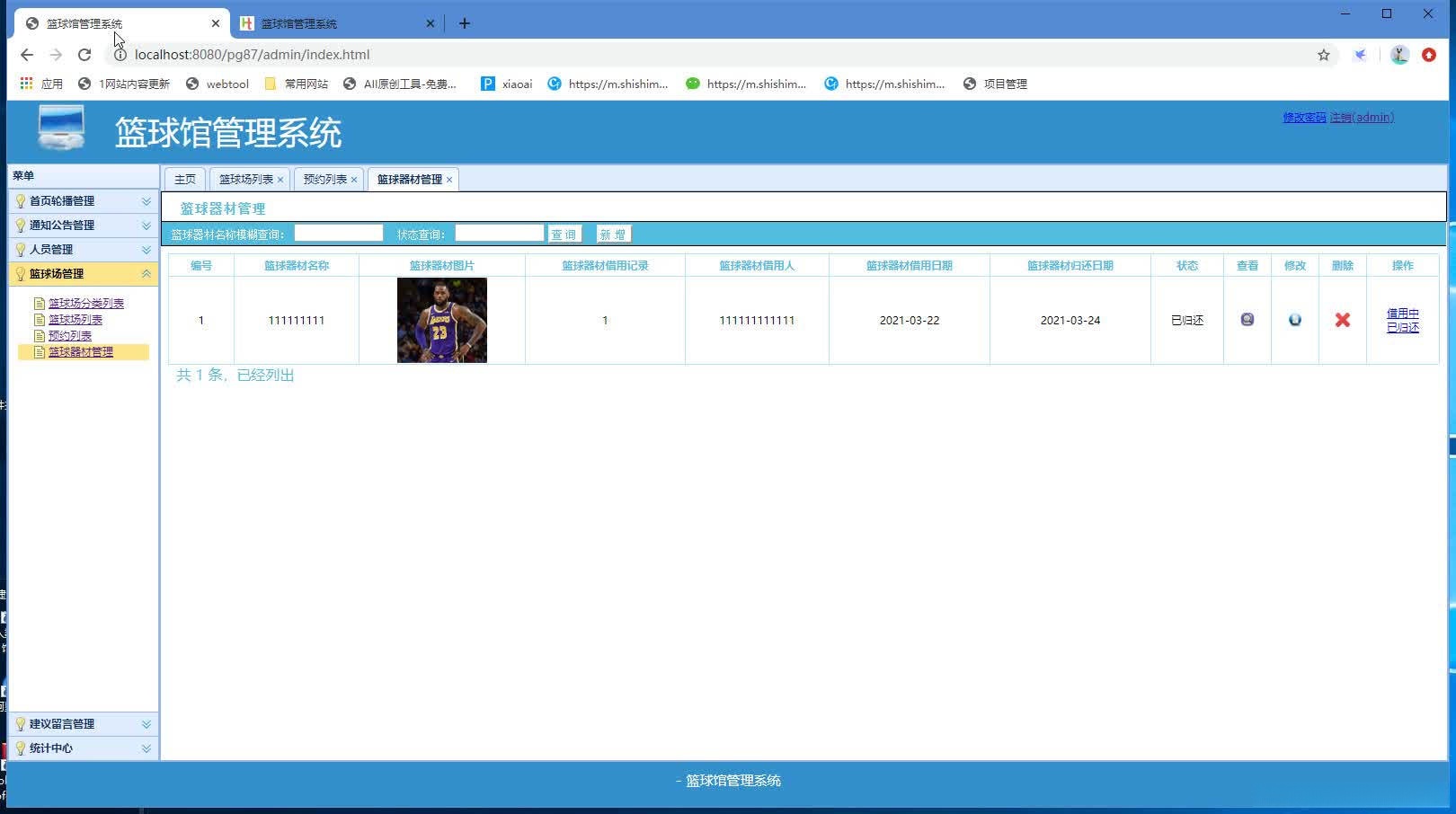Click the system monitor logo icon

pos(62,128)
